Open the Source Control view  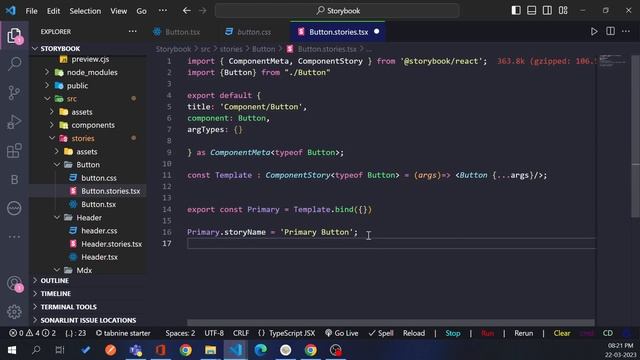tap(14, 93)
